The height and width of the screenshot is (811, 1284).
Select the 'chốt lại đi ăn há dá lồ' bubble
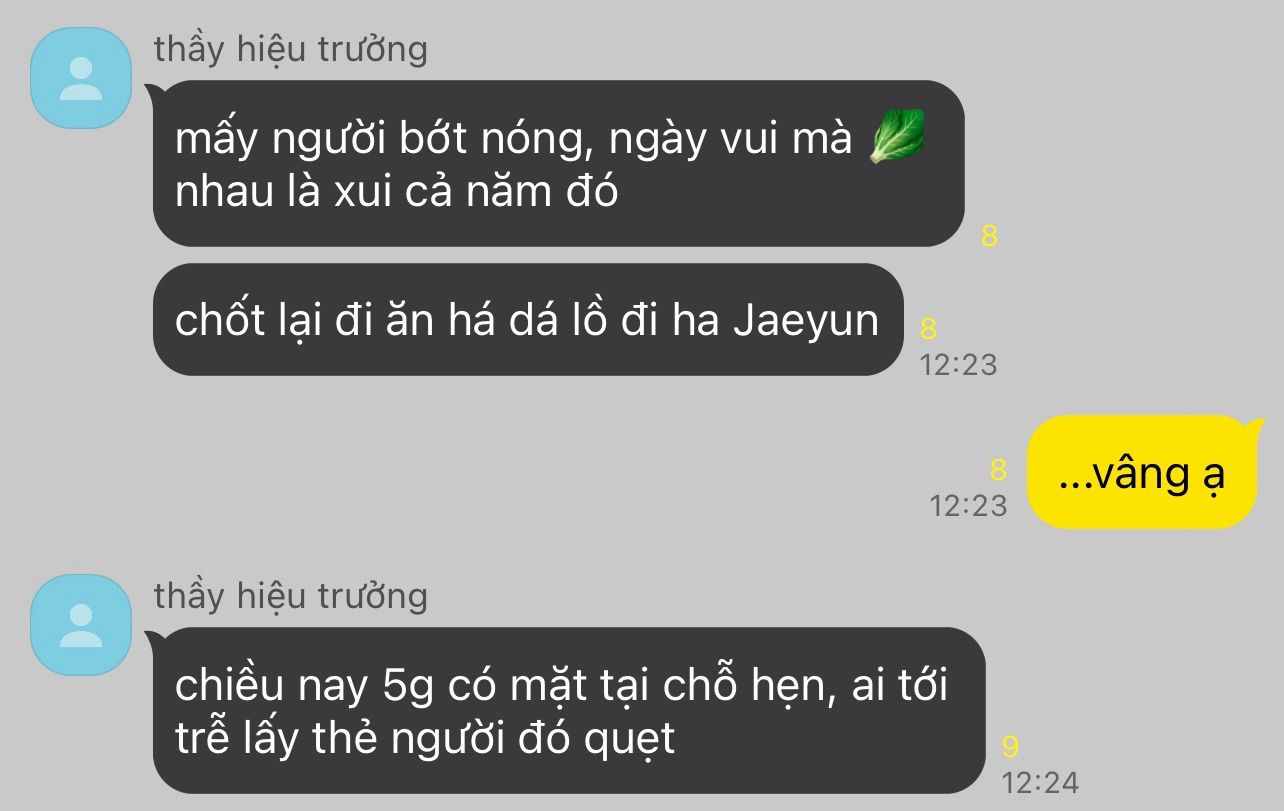pyautogui.click(x=528, y=319)
